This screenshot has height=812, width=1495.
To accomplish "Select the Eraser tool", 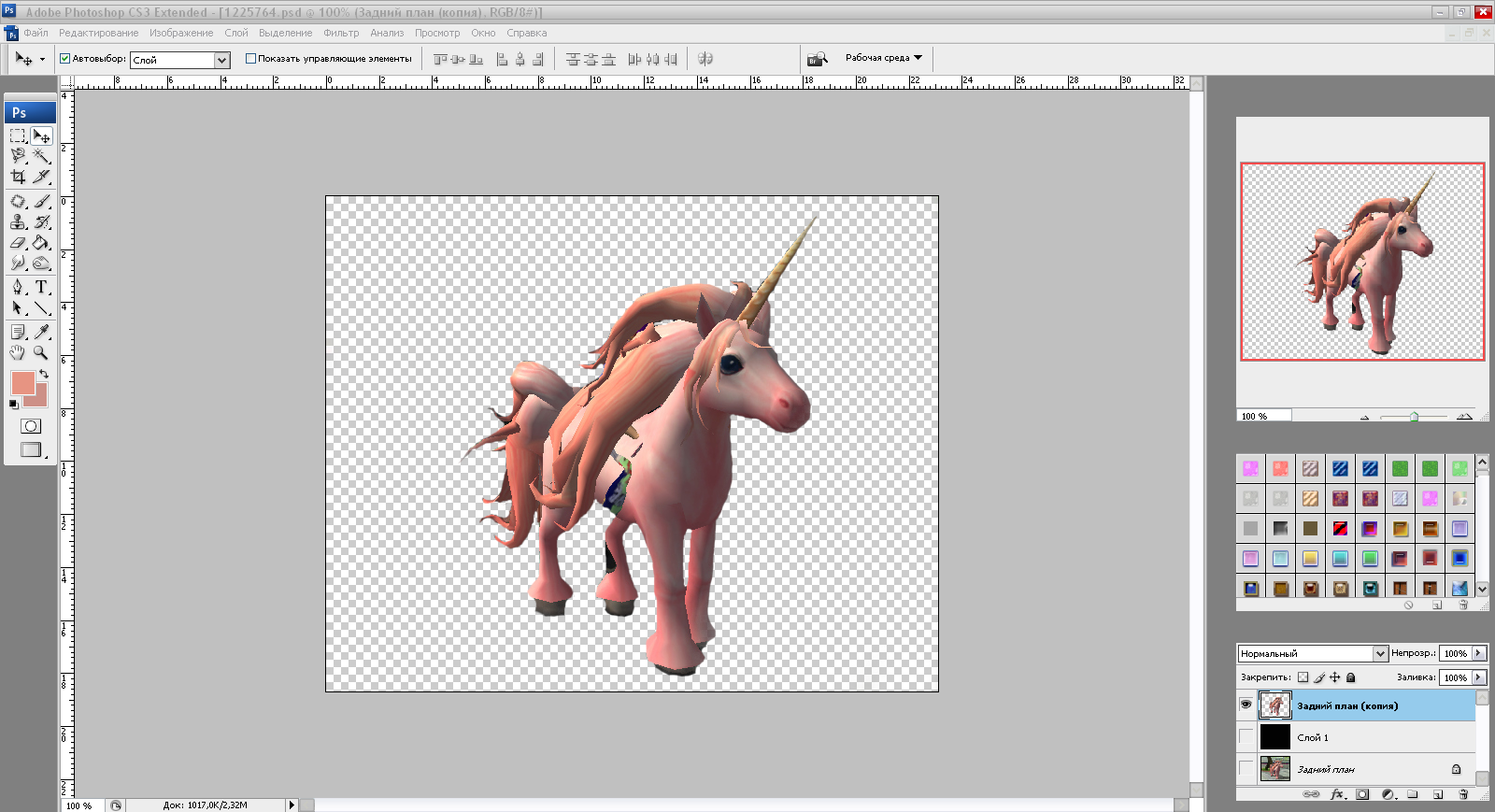I will pyautogui.click(x=18, y=242).
